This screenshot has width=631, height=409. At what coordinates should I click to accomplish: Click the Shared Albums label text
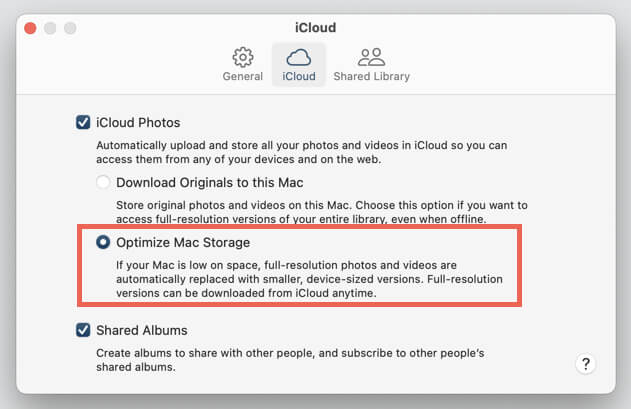[x=142, y=330]
